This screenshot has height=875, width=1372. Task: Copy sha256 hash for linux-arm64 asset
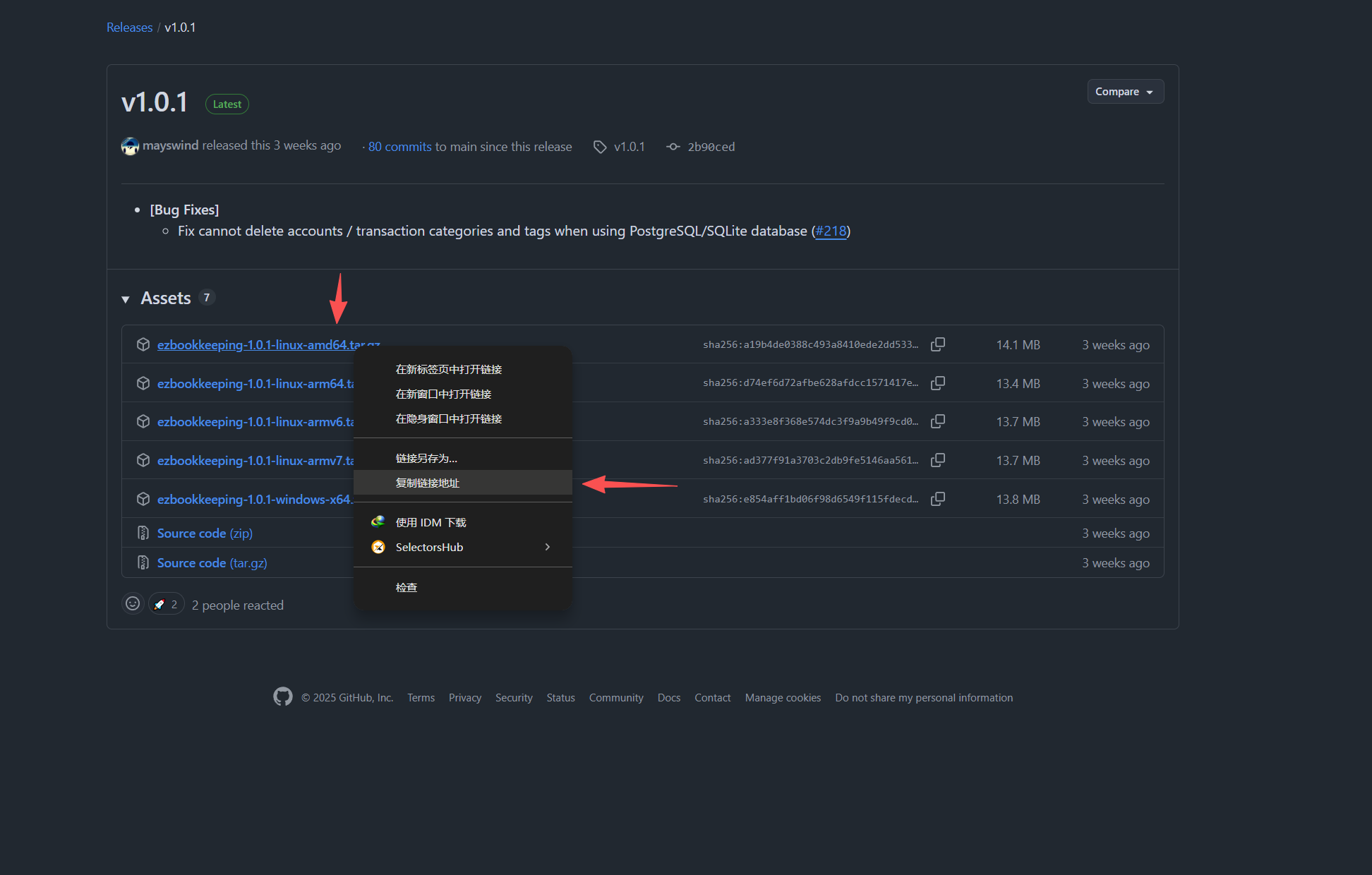[x=937, y=383]
